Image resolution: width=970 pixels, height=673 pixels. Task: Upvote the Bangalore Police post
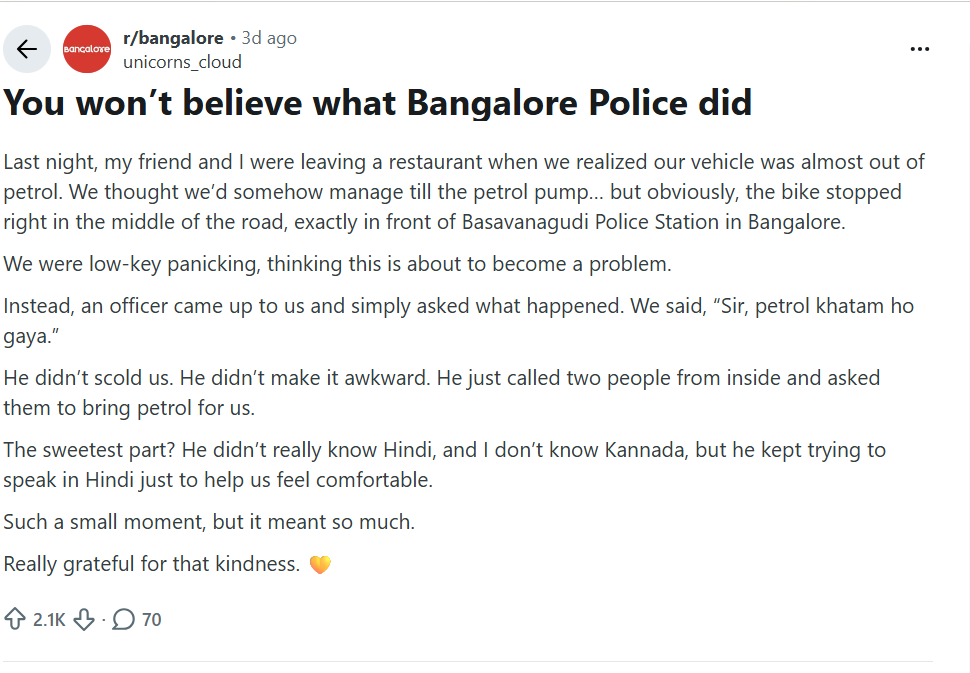point(15,619)
